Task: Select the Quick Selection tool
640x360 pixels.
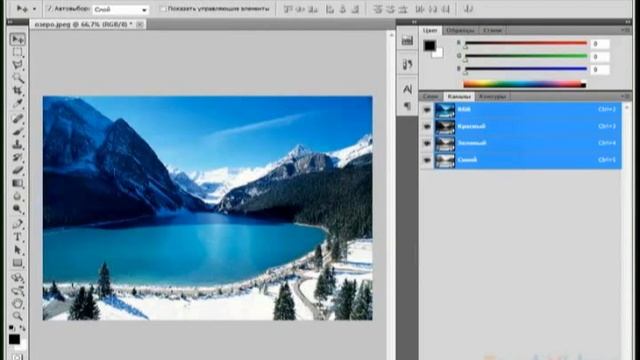Action: pos(18,78)
